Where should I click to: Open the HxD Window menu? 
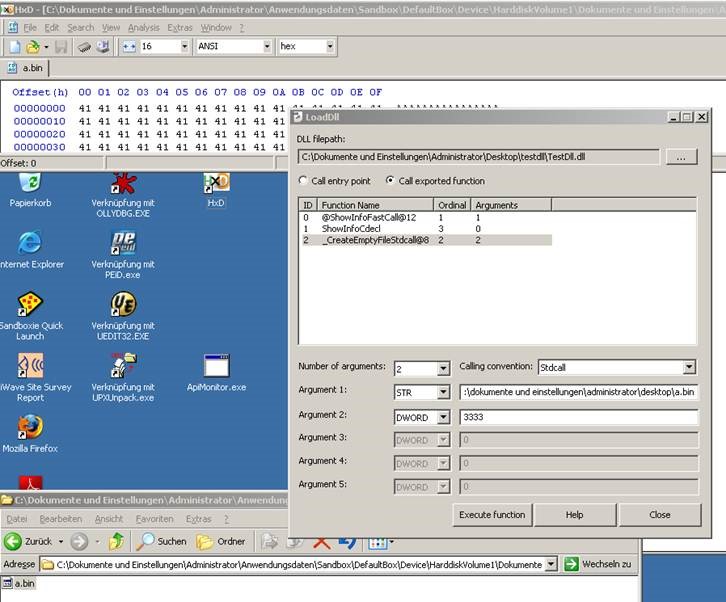(x=216, y=28)
